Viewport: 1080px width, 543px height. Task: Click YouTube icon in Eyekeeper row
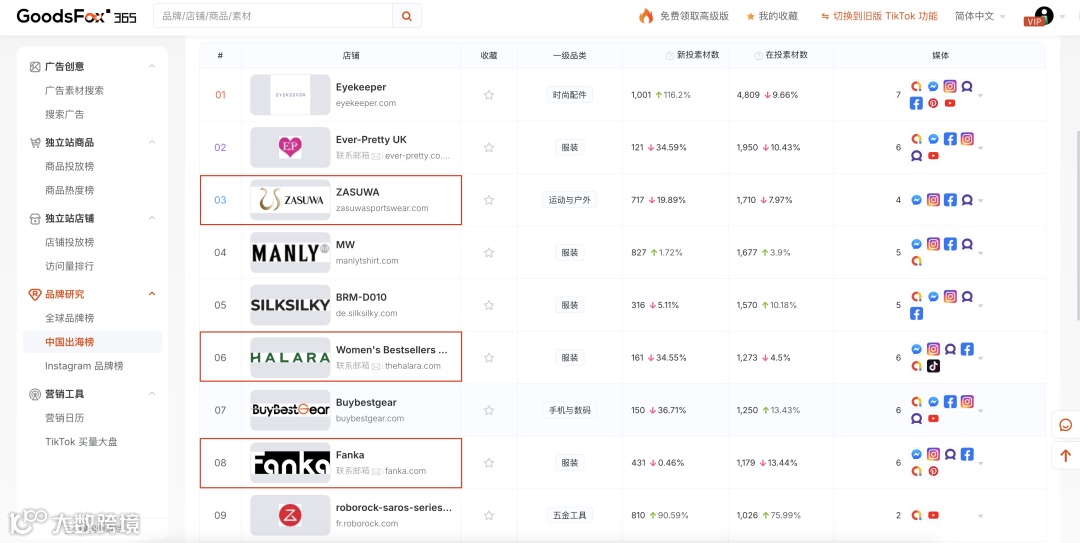[950, 103]
